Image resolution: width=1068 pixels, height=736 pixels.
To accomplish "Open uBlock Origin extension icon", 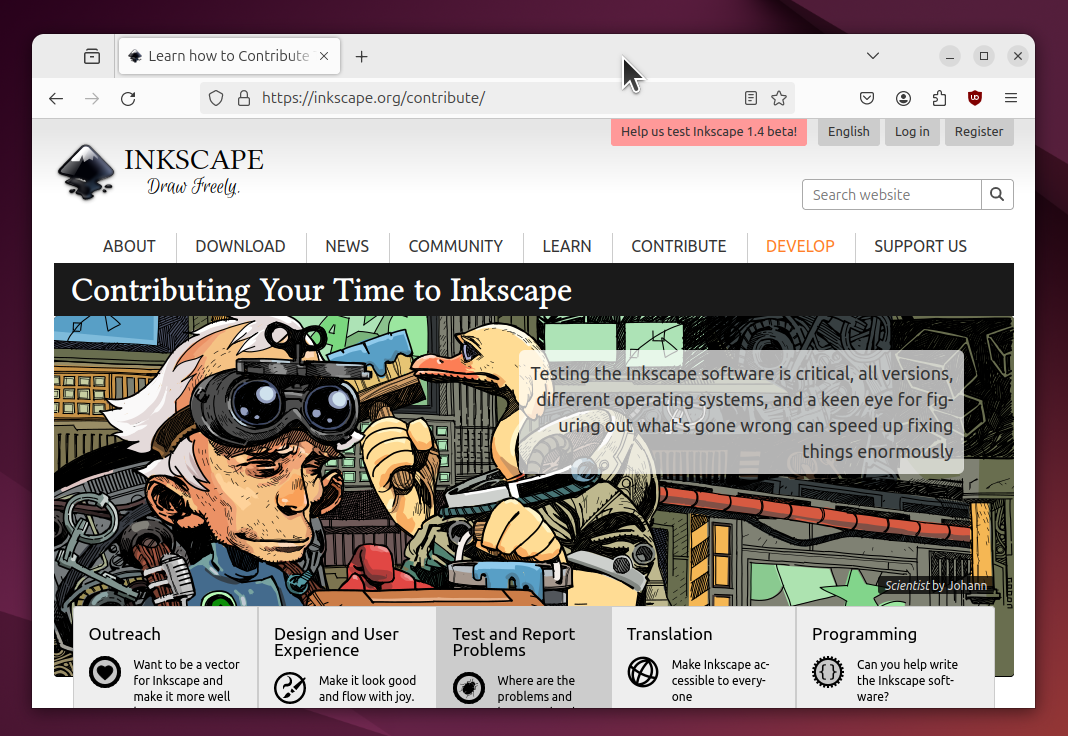I will (975, 98).
